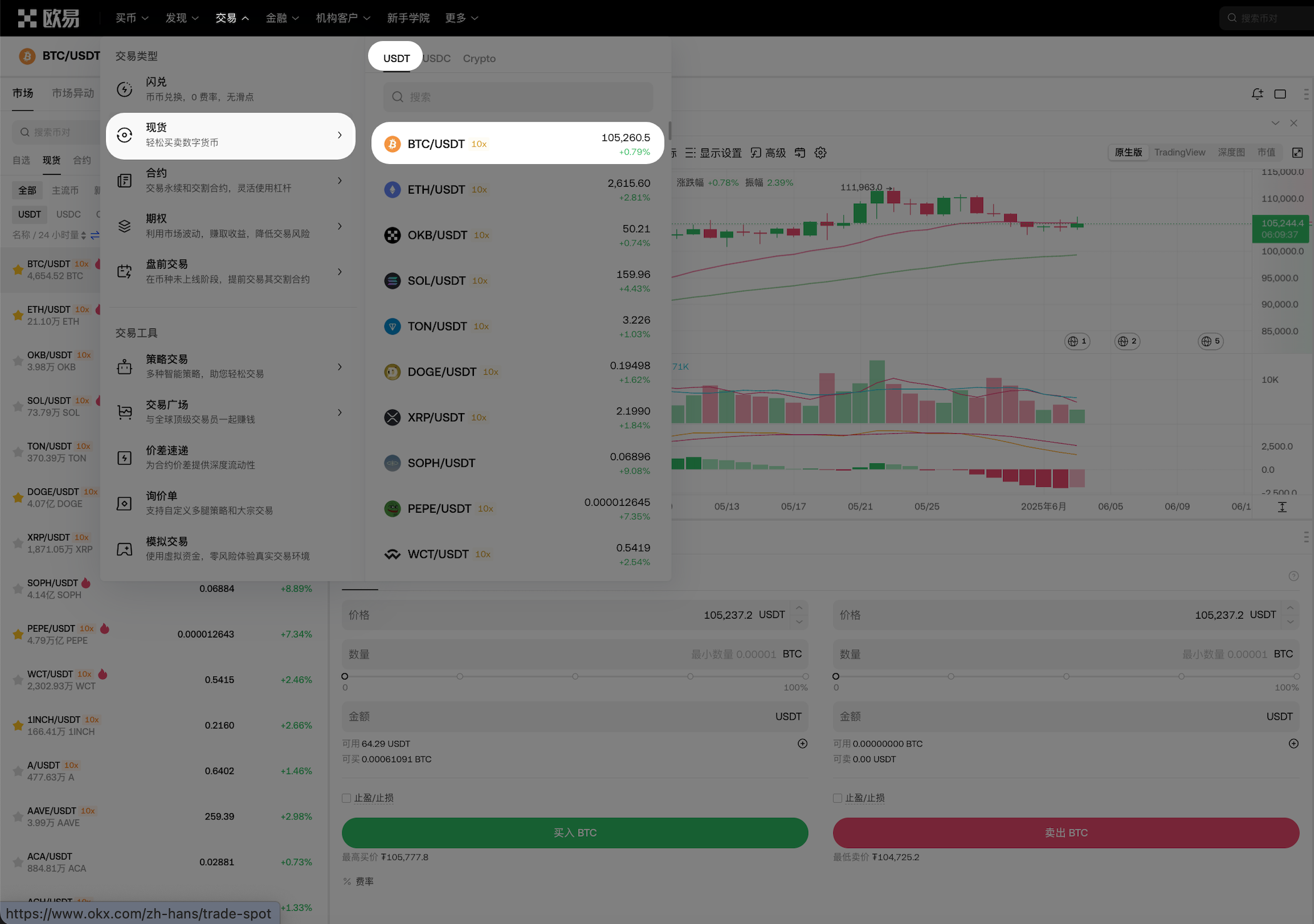Expand the 合约 submenu arrow
Image resolution: width=1314 pixels, height=924 pixels.
click(x=340, y=181)
